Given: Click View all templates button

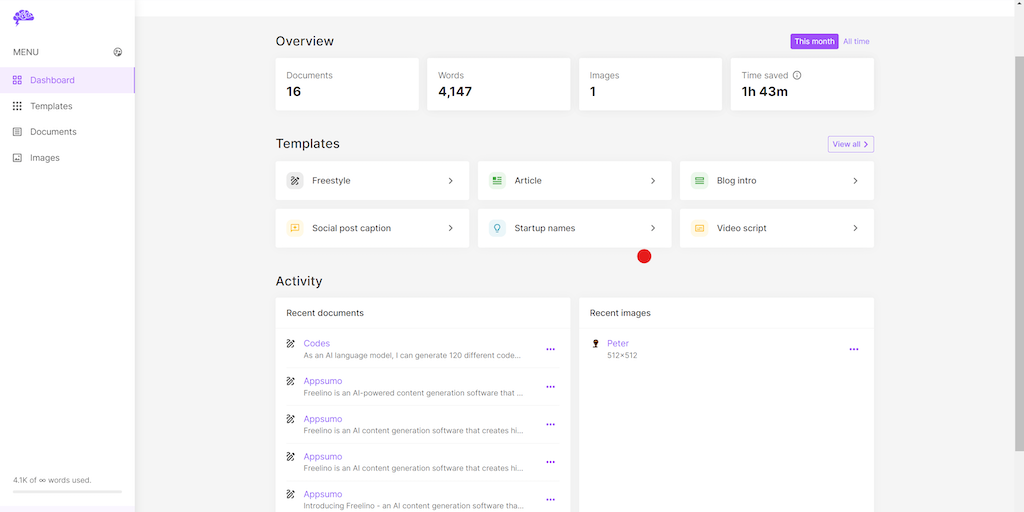Looking at the screenshot, I should pyautogui.click(x=850, y=144).
